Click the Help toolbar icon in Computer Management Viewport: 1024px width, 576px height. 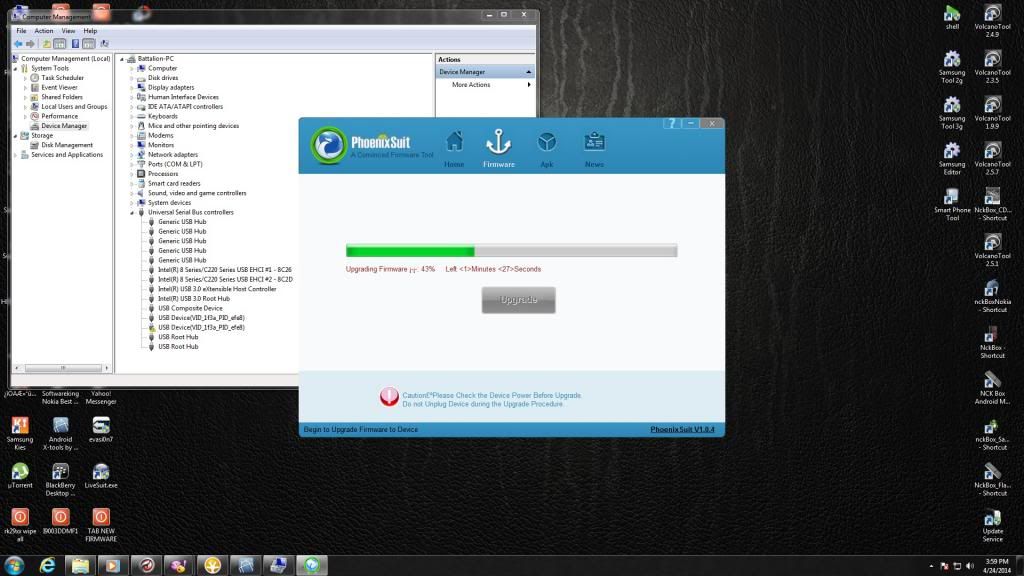click(x=75, y=44)
